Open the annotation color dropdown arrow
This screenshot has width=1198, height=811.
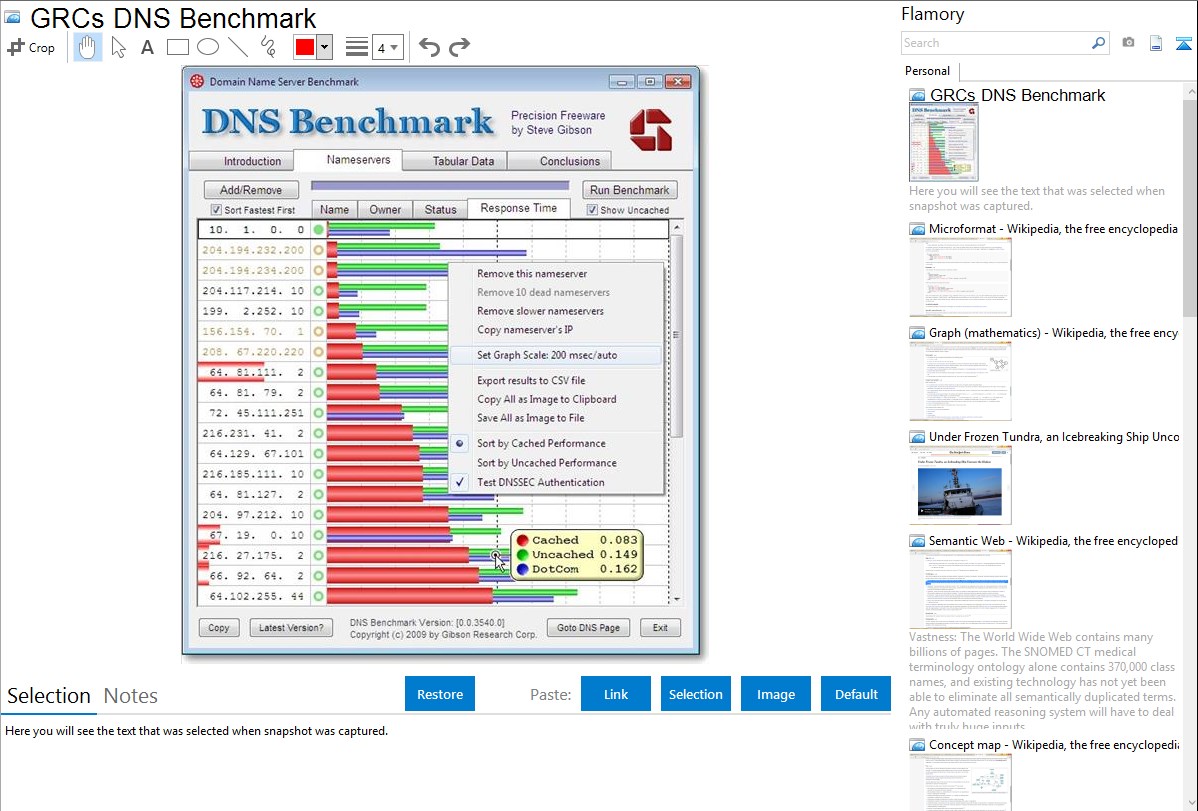[x=325, y=47]
